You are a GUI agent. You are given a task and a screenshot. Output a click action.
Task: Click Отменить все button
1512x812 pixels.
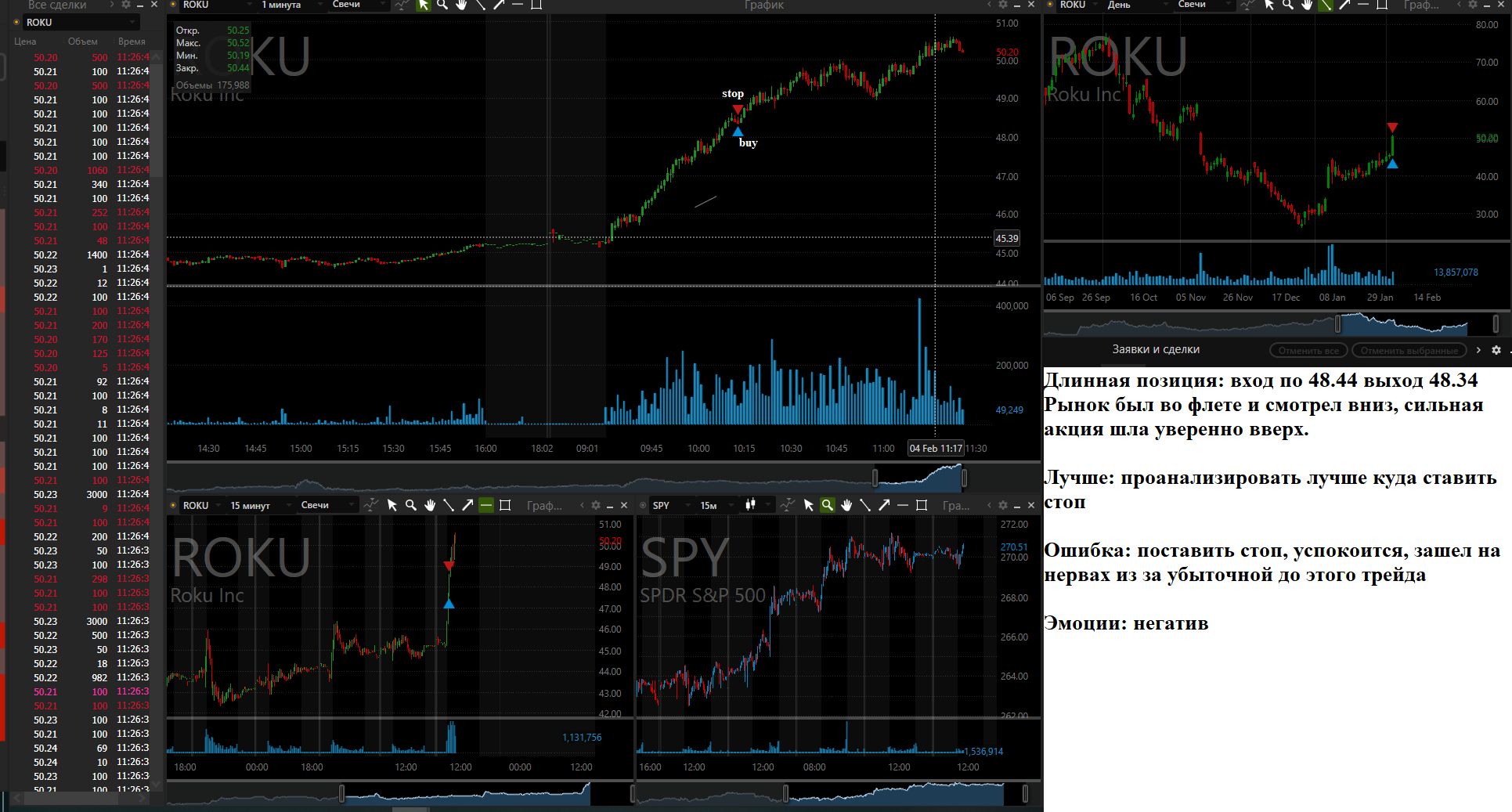(x=1308, y=350)
